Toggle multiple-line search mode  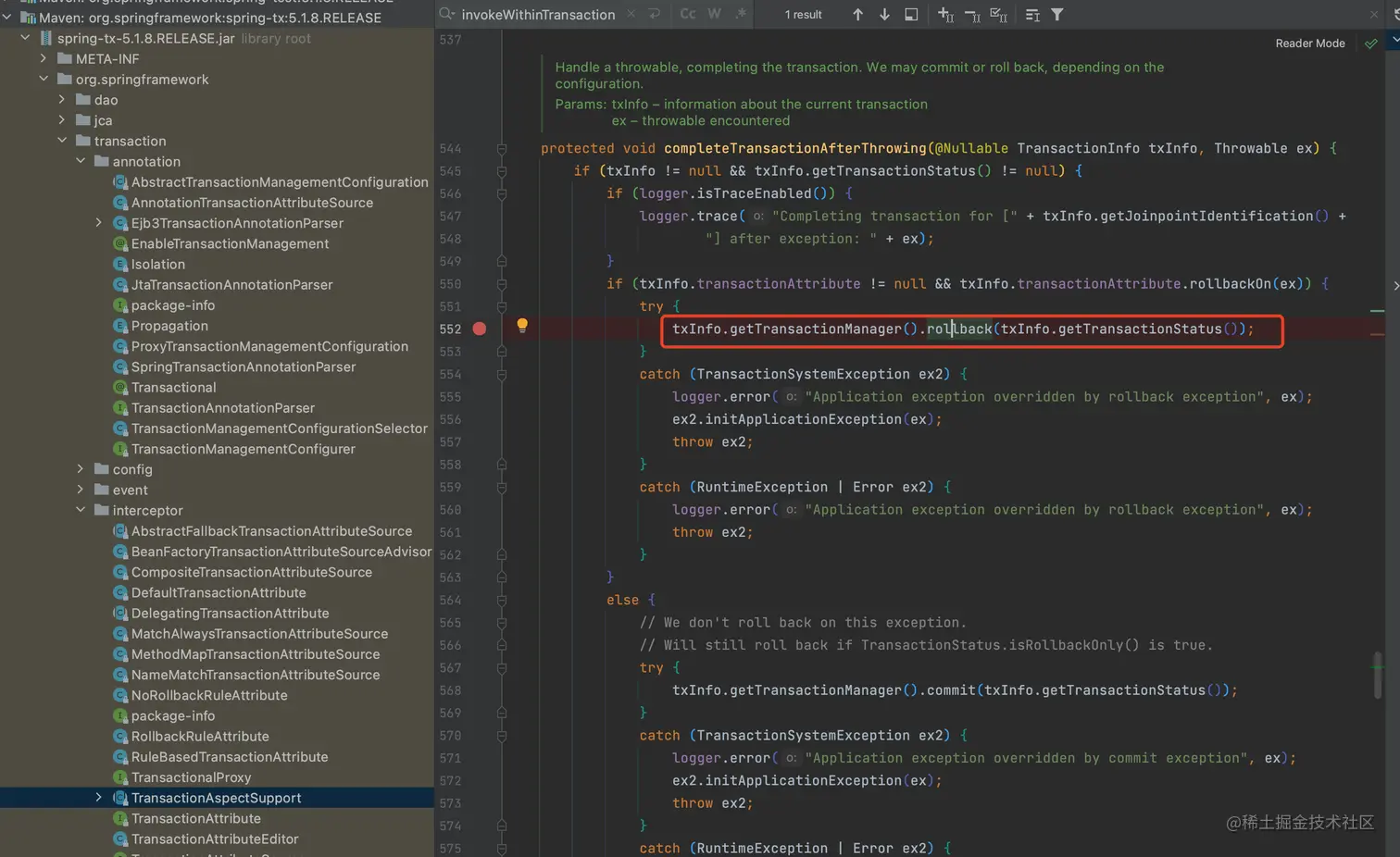[x=1031, y=14]
